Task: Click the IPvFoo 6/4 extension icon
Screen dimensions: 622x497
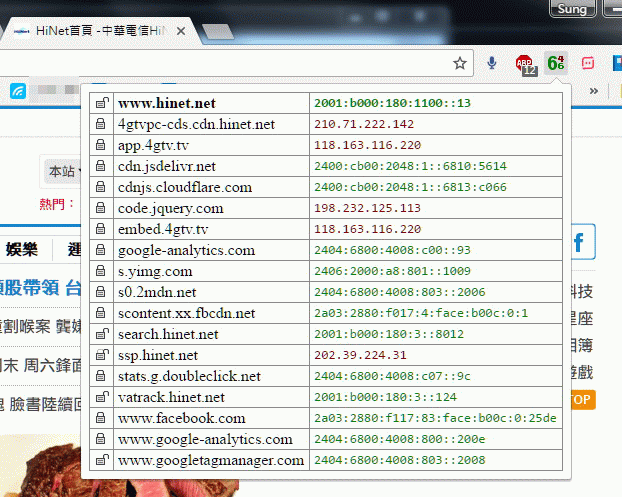Action: (x=556, y=63)
